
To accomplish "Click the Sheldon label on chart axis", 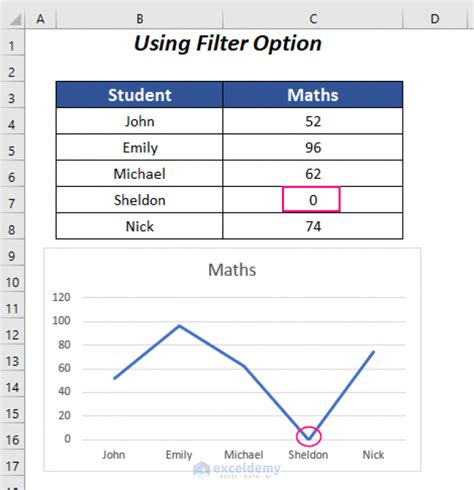I will [x=308, y=455].
